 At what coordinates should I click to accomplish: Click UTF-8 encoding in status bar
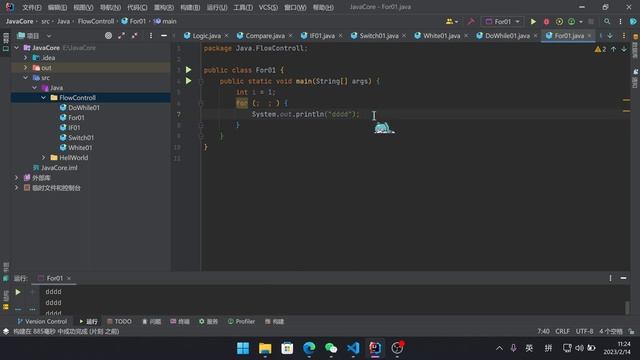coord(584,331)
